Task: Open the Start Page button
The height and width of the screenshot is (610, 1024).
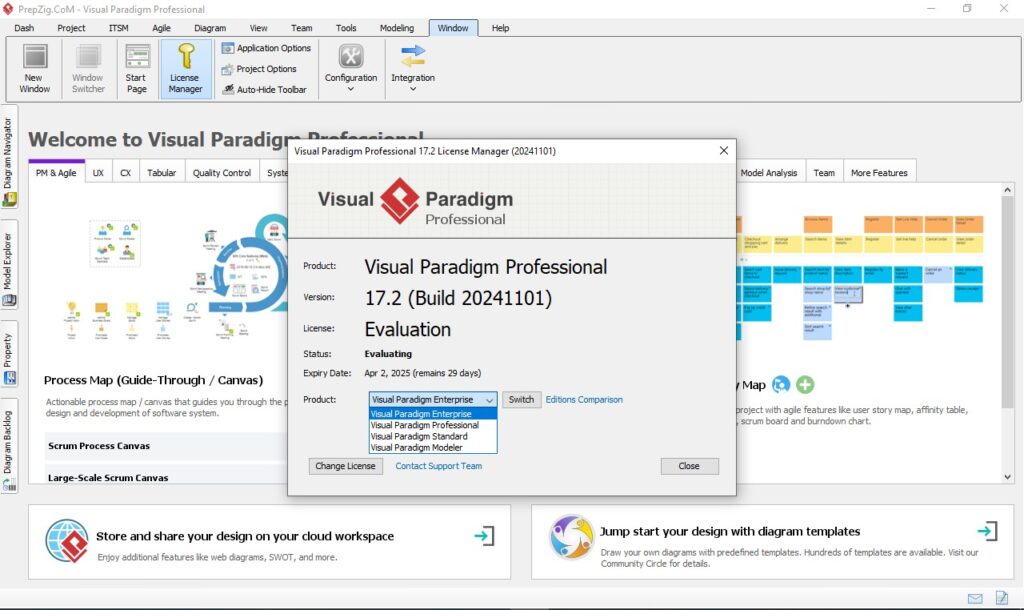Action: [x=136, y=69]
